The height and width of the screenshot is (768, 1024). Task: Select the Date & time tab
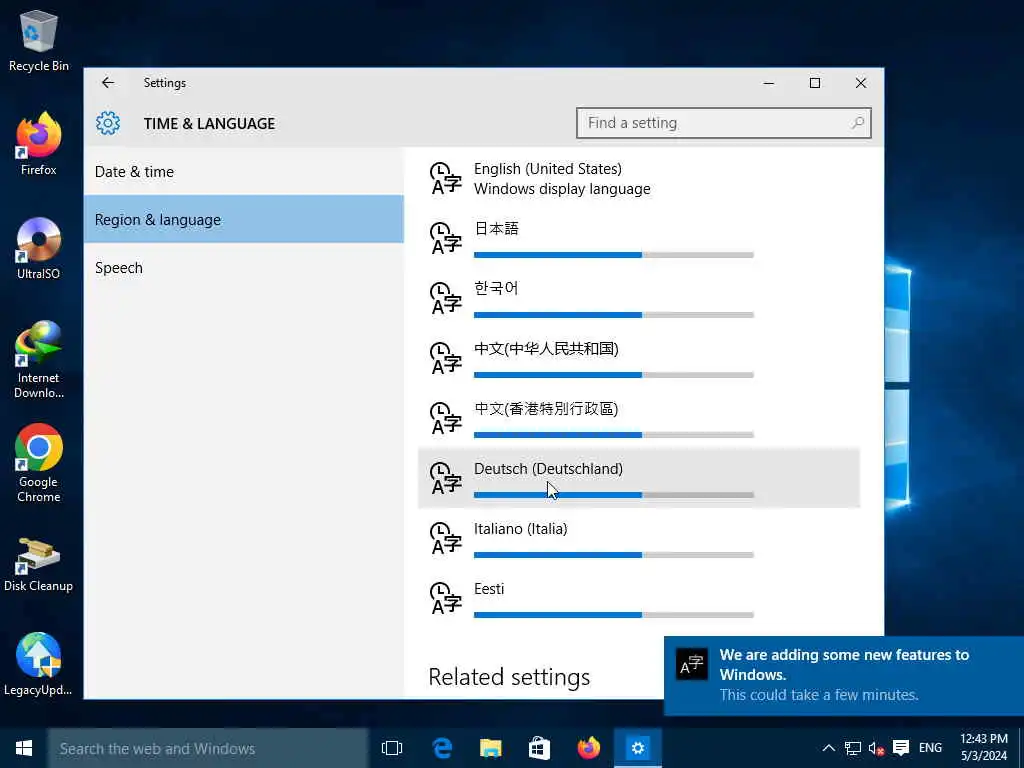tap(244, 172)
